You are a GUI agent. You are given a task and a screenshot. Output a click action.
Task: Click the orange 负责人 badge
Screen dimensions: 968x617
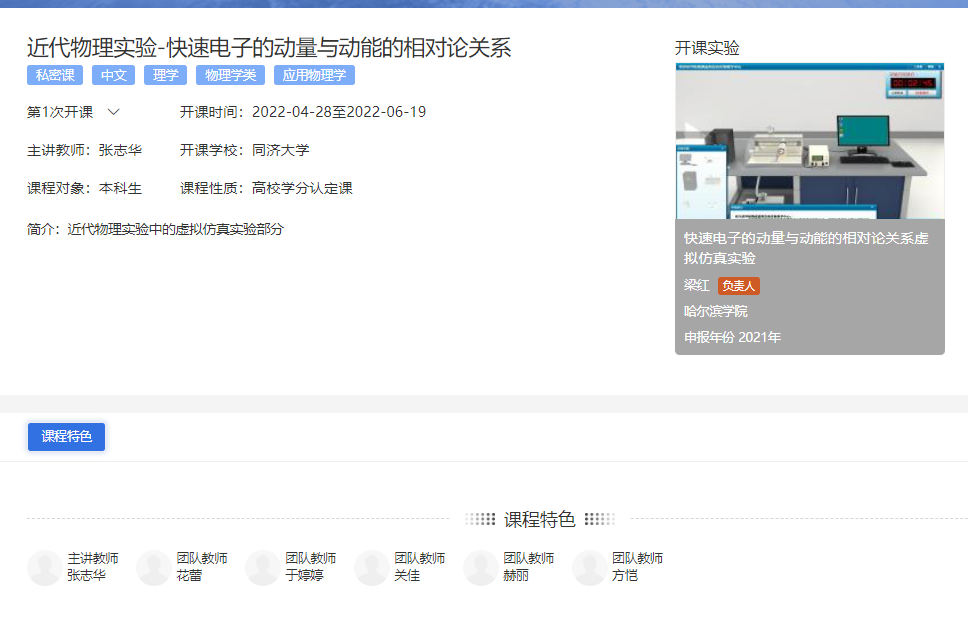[739, 286]
